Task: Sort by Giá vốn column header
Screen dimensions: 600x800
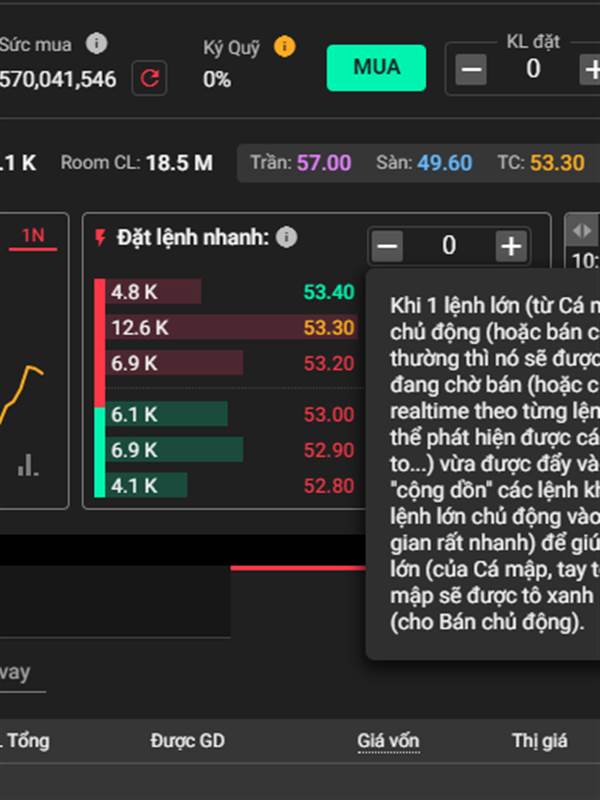Action: (x=388, y=741)
